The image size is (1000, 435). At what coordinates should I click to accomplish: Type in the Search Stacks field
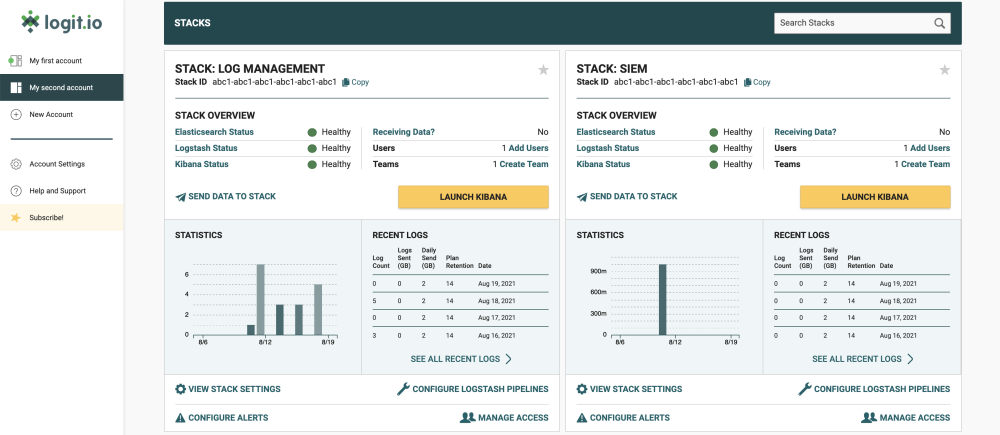tap(851, 23)
